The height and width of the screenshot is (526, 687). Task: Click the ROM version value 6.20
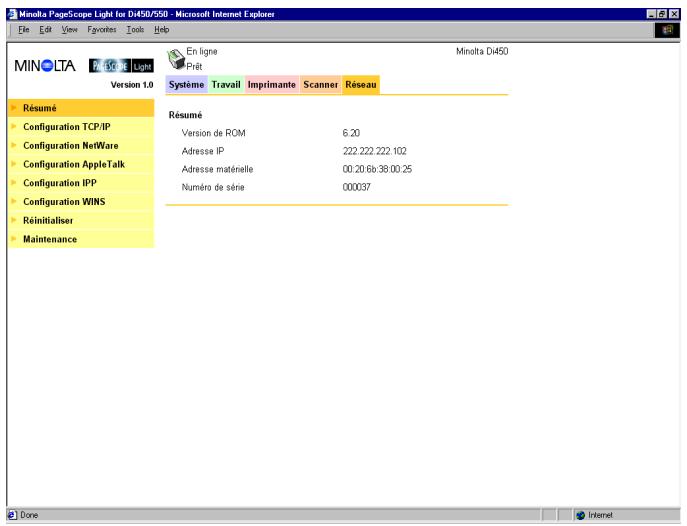(x=351, y=133)
